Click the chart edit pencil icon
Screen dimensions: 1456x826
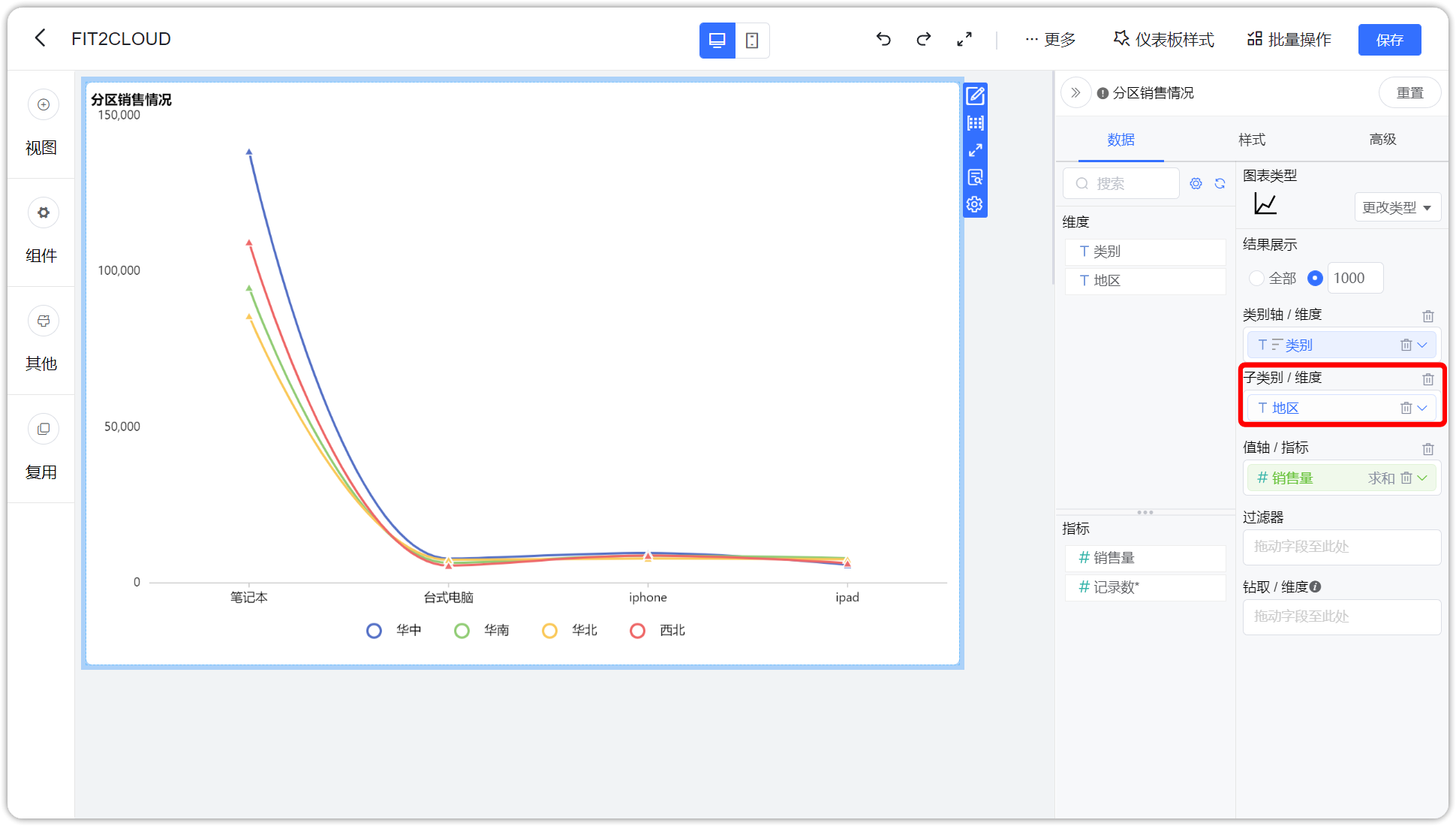click(975, 96)
